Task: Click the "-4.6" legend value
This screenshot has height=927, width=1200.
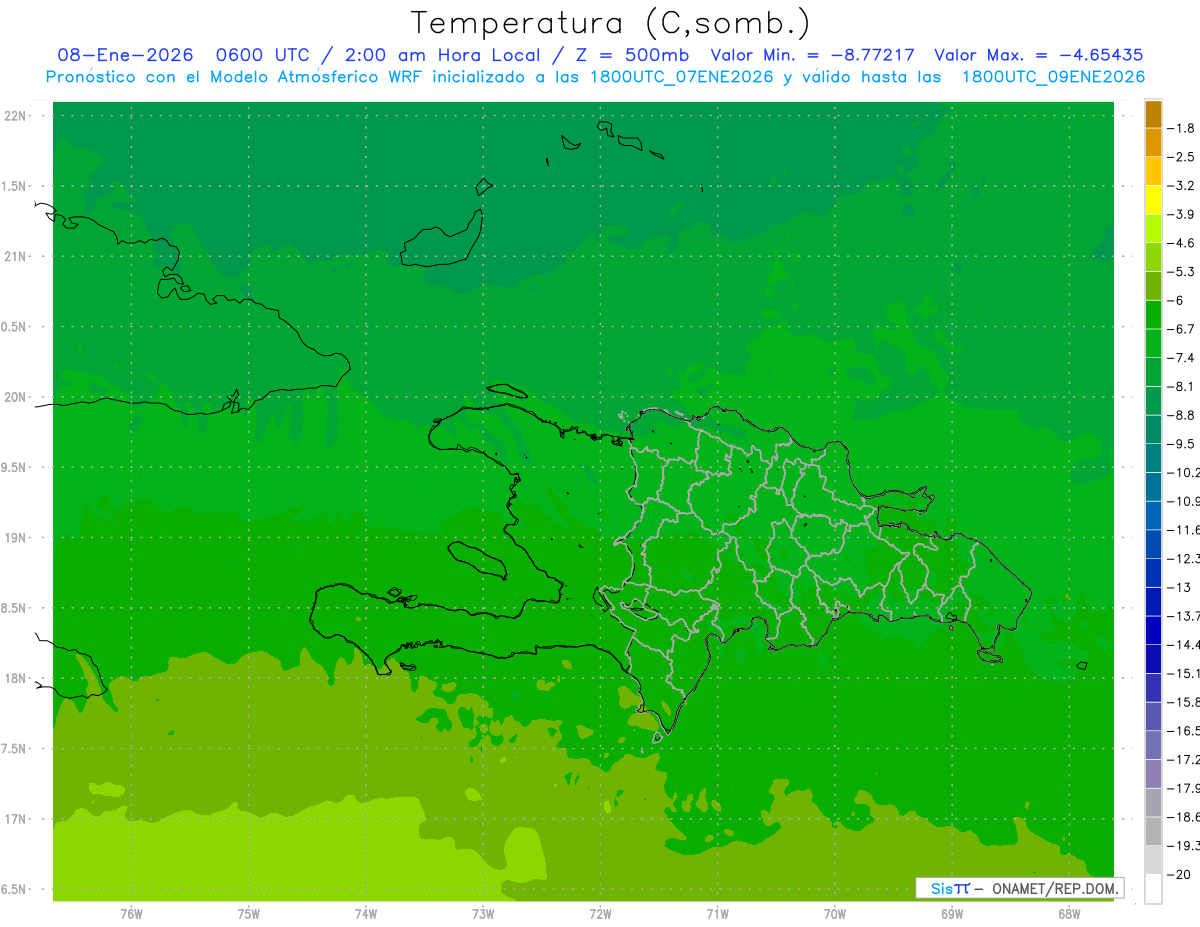Action: 1181,243
